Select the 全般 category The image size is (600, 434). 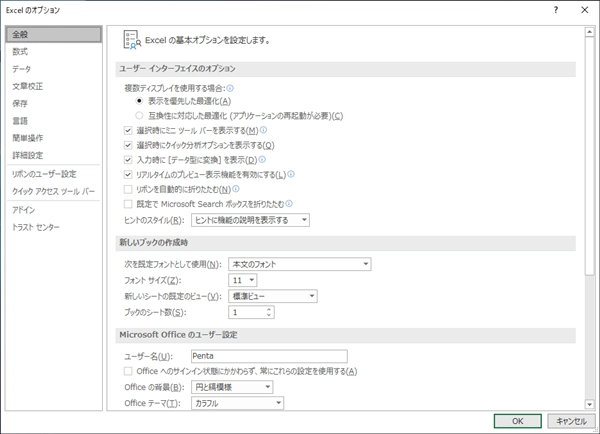pos(54,34)
